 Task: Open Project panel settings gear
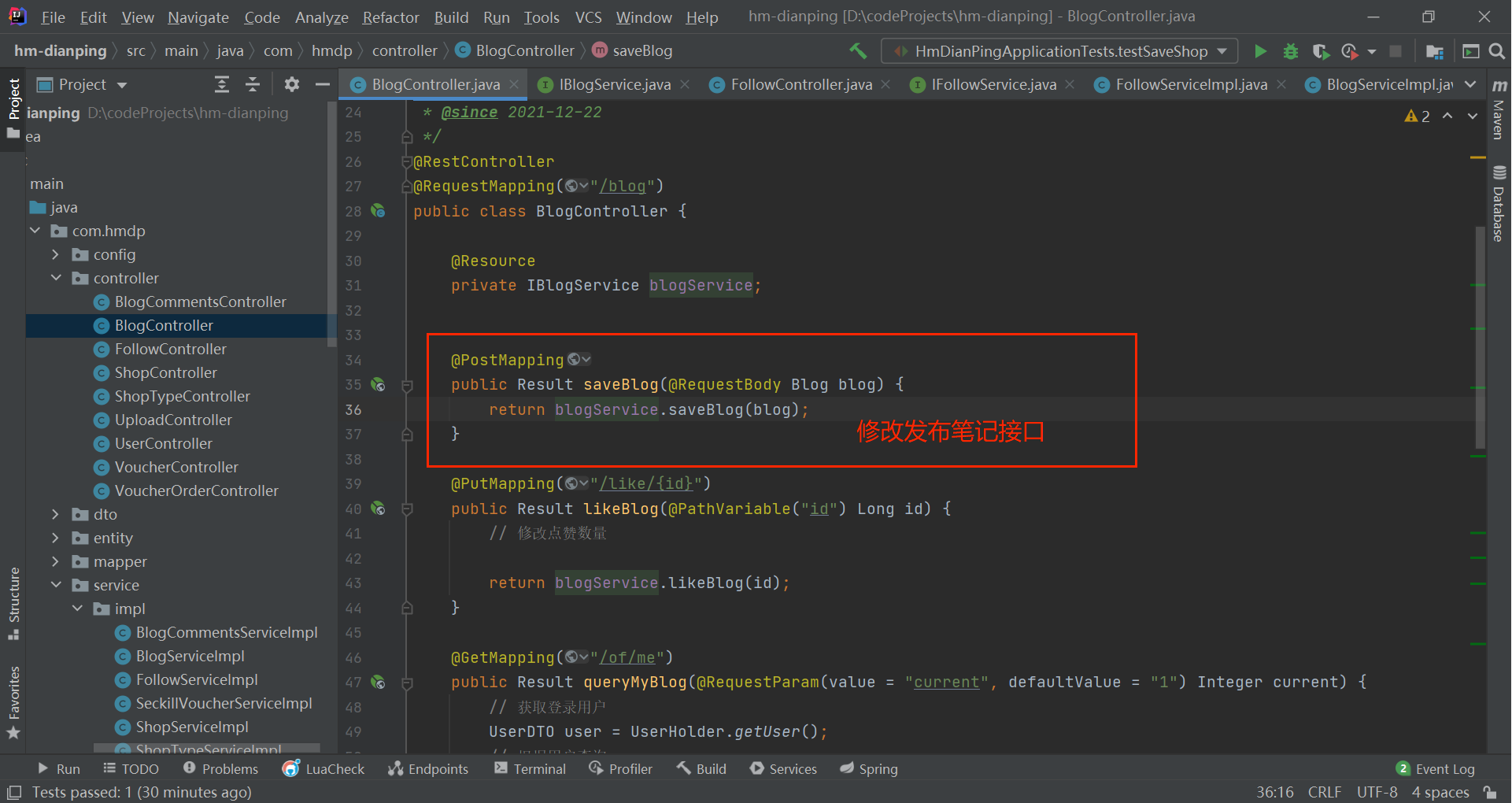(x=291, y=84)
